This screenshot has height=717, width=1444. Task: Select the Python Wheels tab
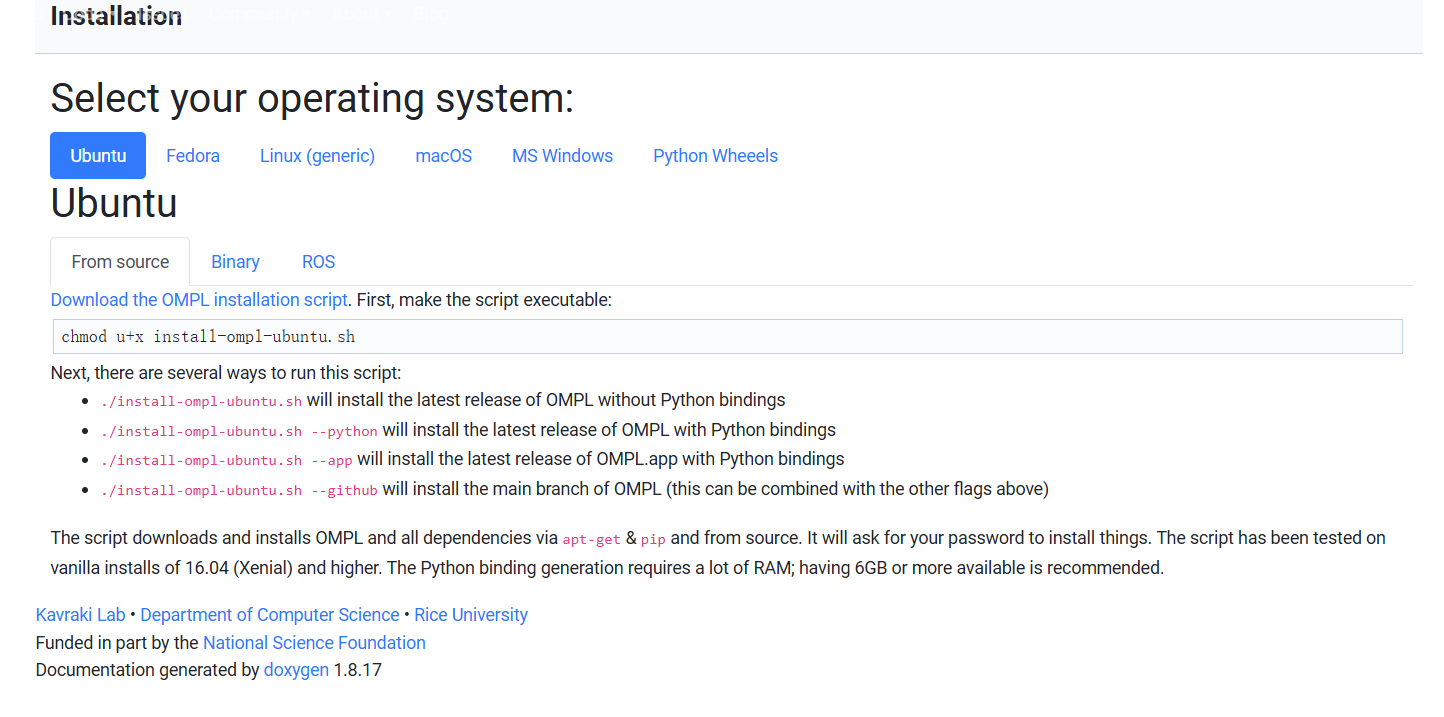click(x=715, y=155)
